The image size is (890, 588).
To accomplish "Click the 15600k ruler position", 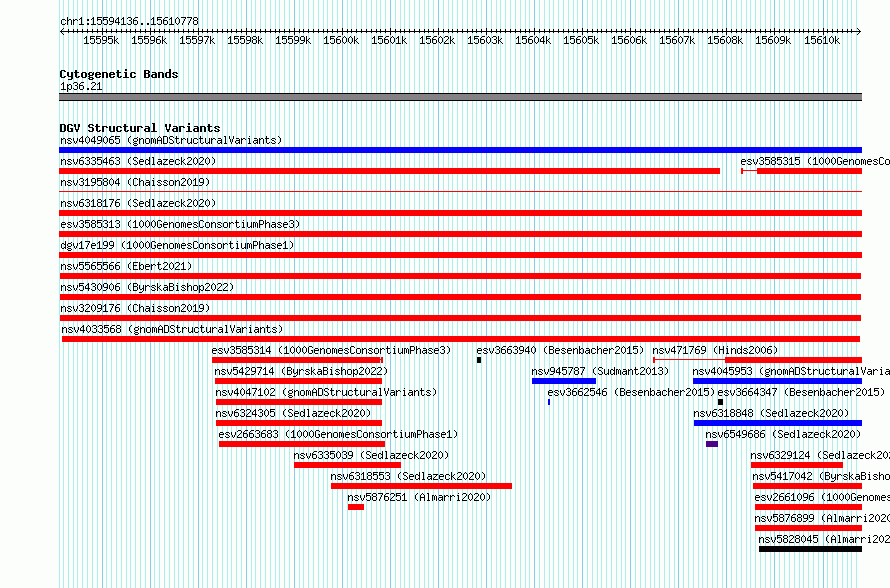I will [341, 40].
